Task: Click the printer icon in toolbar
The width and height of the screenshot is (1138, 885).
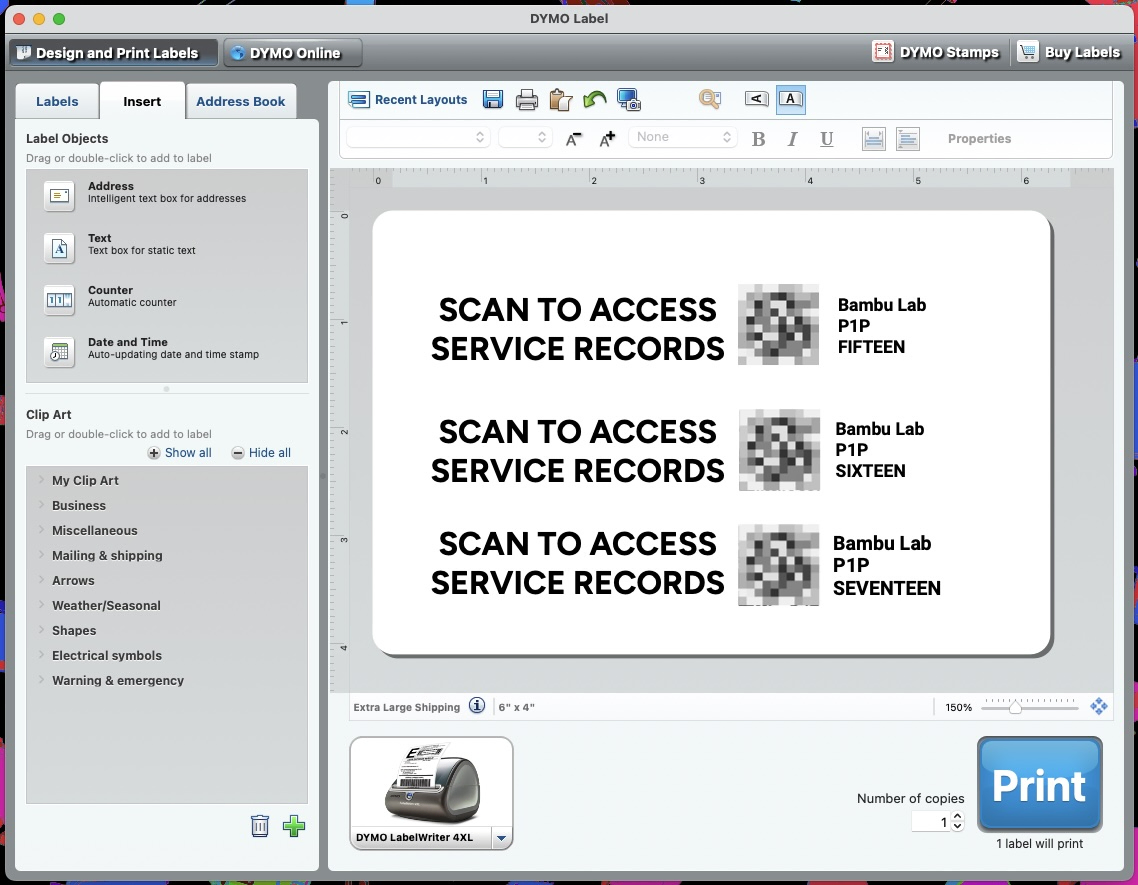Action: (527, 99)
